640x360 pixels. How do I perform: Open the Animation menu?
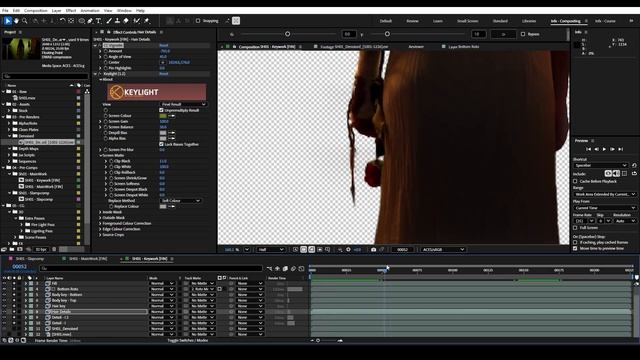(90, 11)
